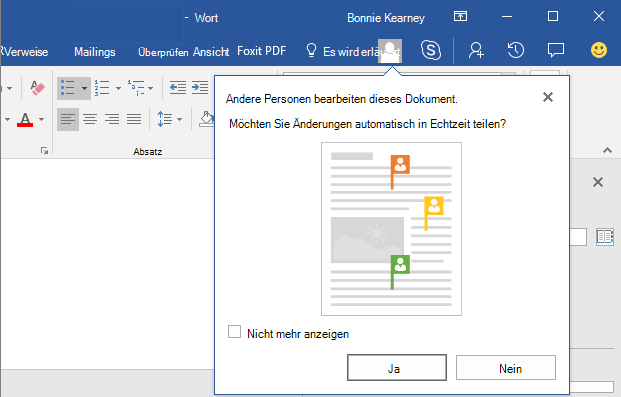The image size is (621, 397).
Task: Click the ribbon display options icon
Action: (460, 16)
